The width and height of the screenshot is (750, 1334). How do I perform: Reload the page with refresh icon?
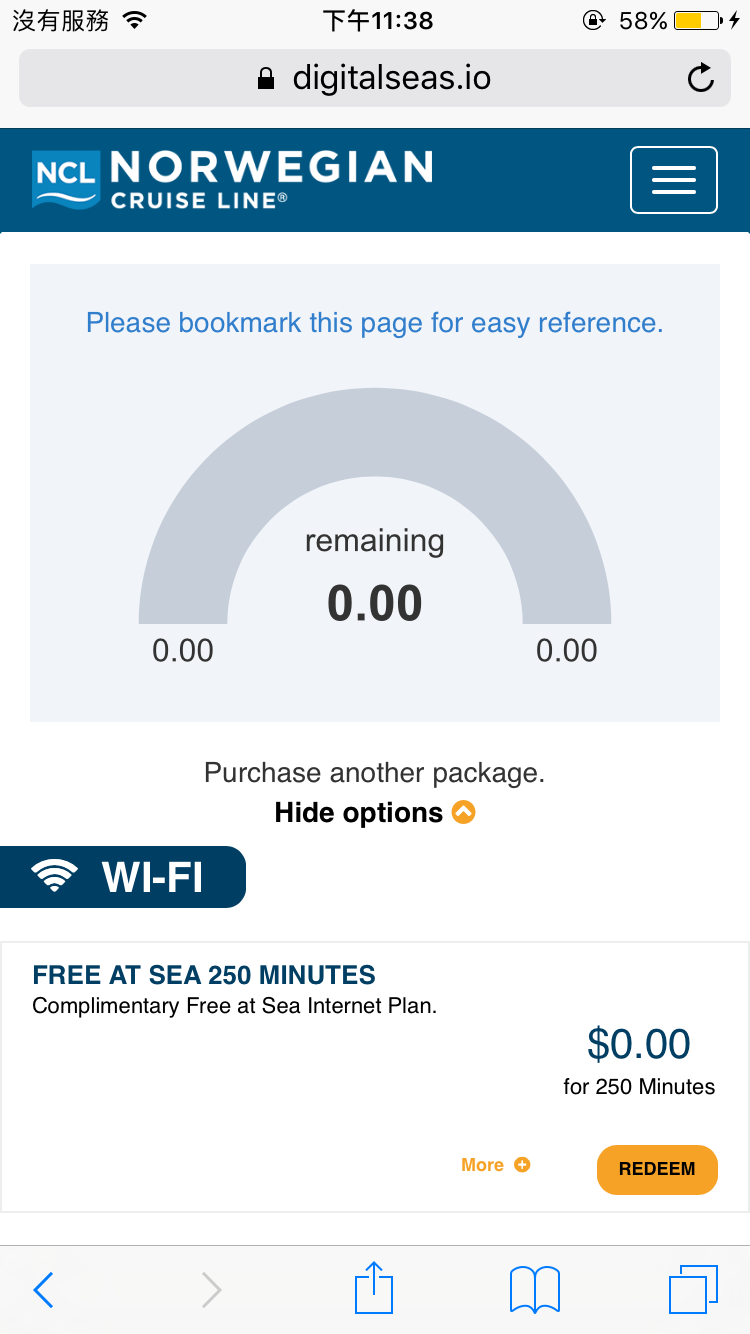pyautogui.click(x=701, y=78)
